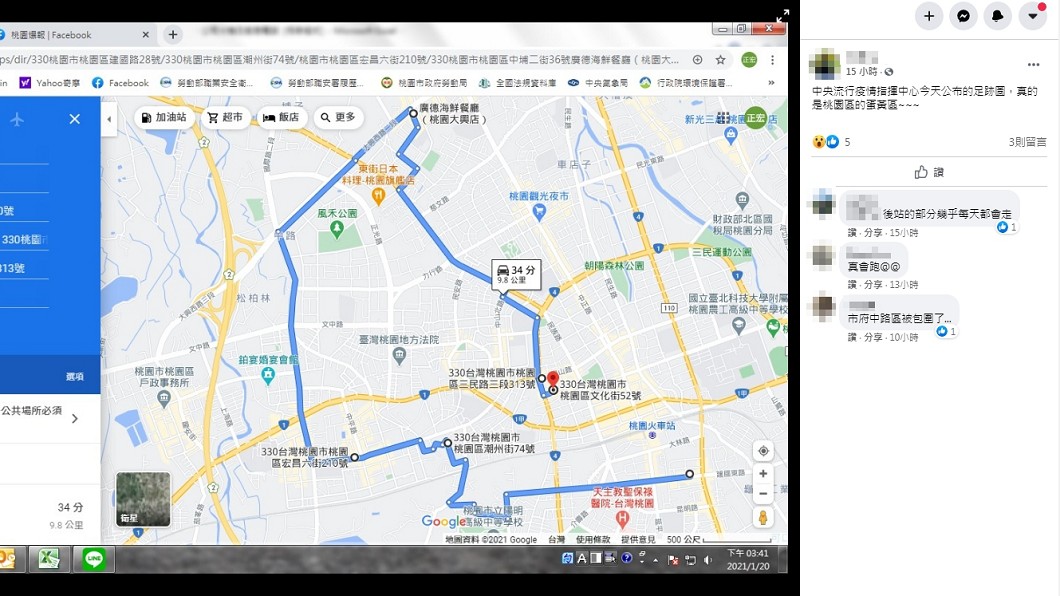Image resolution: width=1060 pixels, height=596 pixels.
Task: Click the red destination pin marker
Action: coord(552,379)
